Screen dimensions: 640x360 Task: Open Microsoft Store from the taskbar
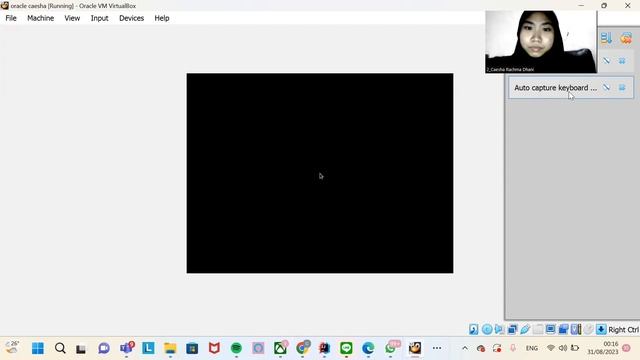(192, 348)
